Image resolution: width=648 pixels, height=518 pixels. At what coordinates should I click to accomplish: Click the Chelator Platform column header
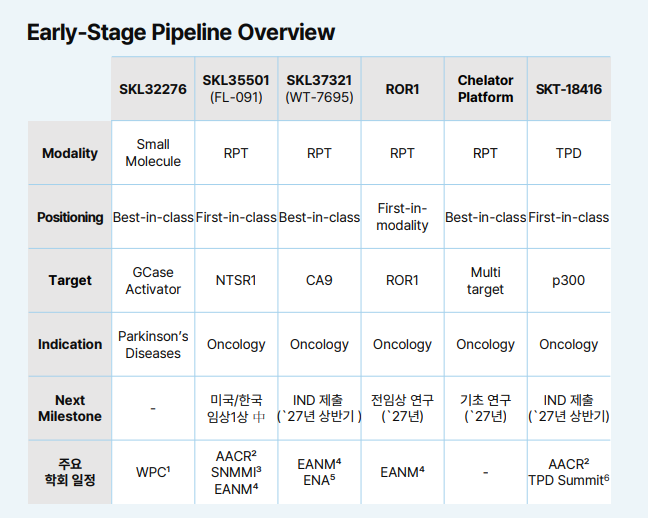(x=486, y=89)
